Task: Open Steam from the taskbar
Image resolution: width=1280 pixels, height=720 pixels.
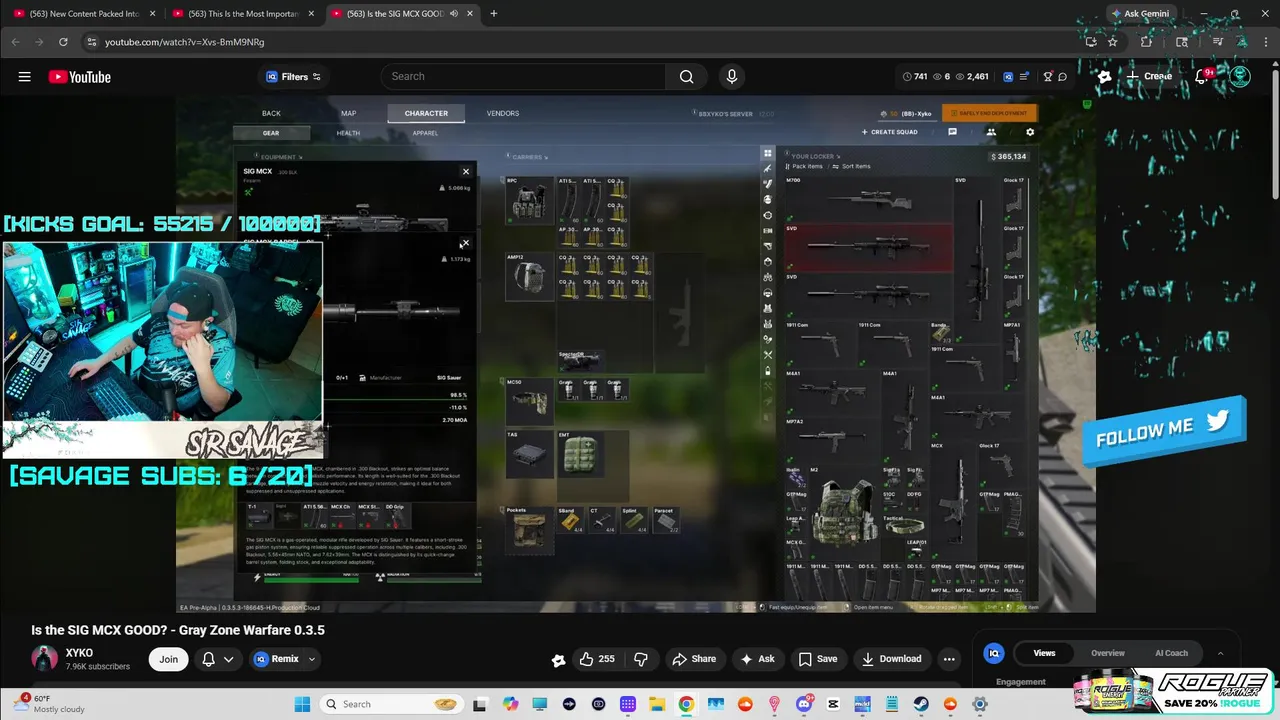Action: pos(920,704)
